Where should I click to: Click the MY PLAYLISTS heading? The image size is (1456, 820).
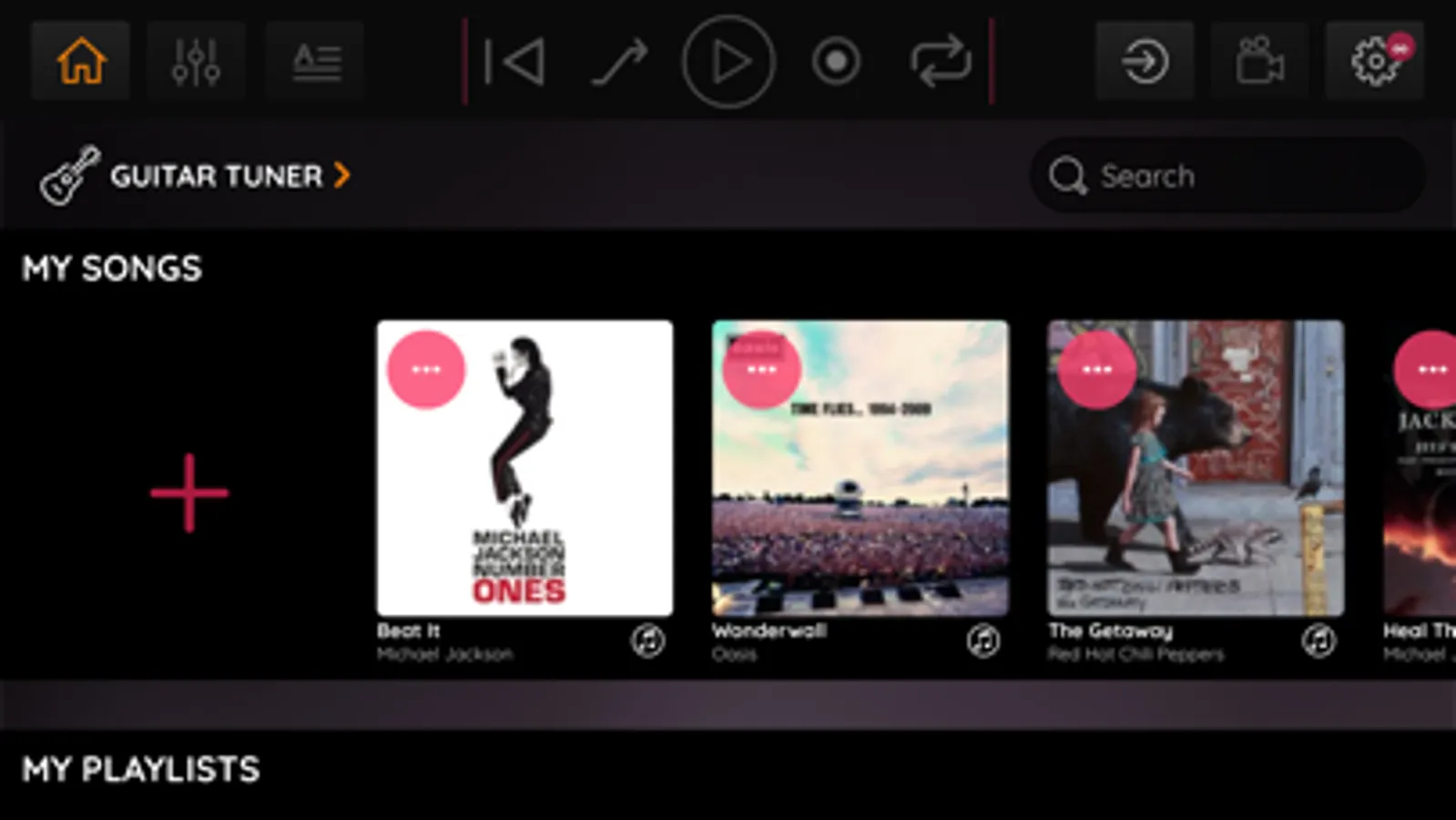pos(141,770)
